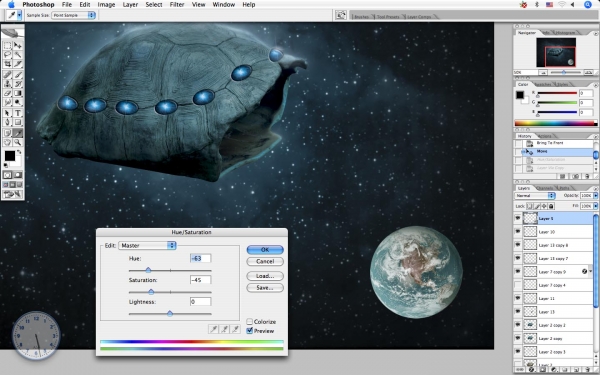Select the Hand tool
The height and width of the screenshot is (375, 600).
(x=7, y=142)
